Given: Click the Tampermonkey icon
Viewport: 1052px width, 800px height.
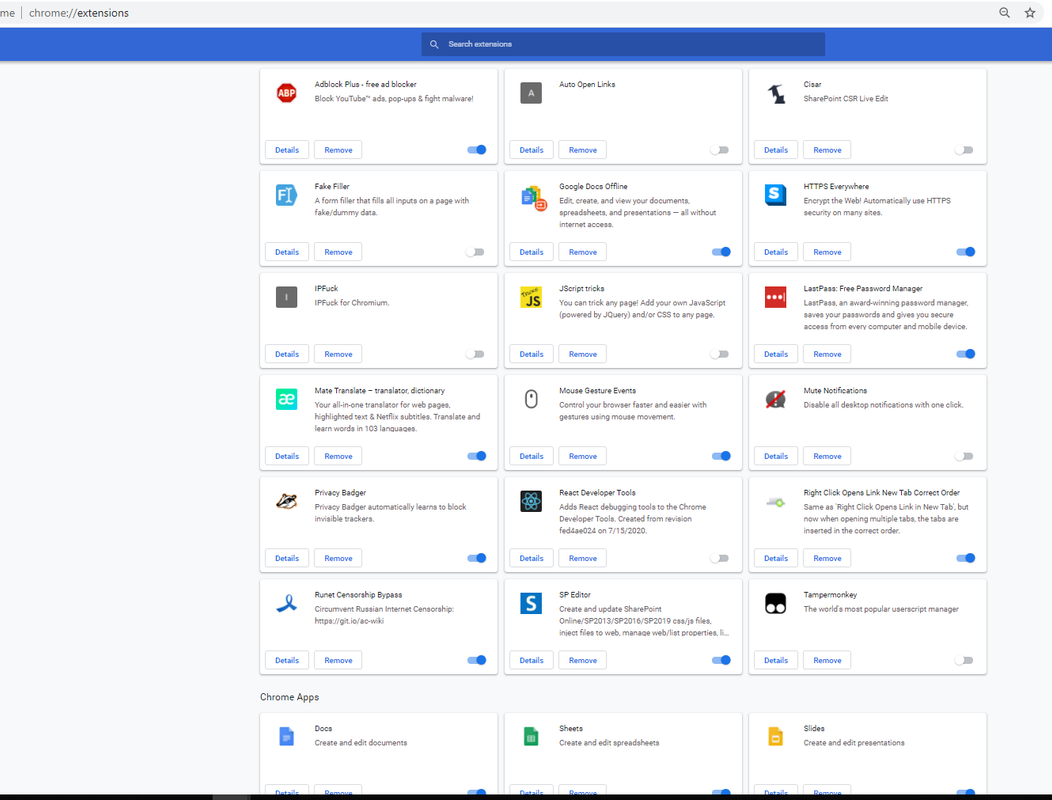Looking at the screenshot, I should (x=776, y=603).
